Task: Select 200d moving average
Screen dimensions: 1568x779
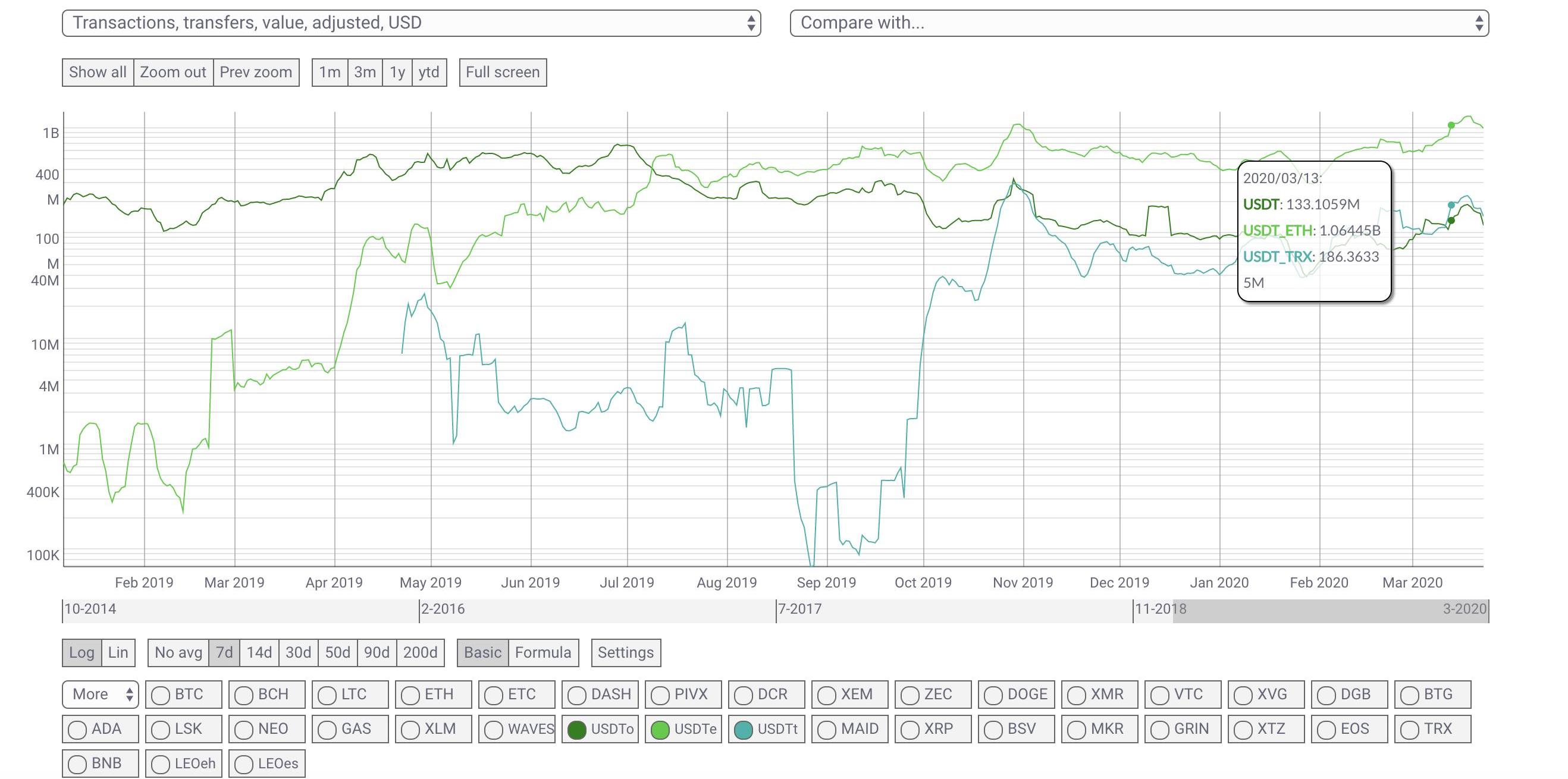Action: pyautogui.click(x=421, y=653)
